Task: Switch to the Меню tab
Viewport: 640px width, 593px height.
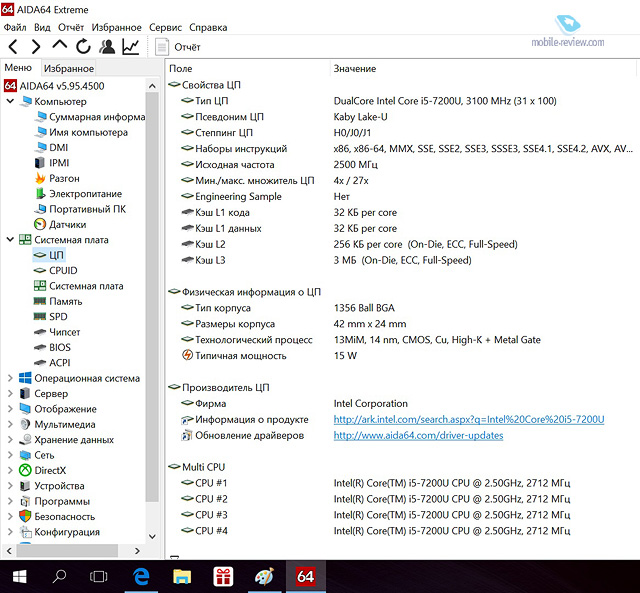Action: pos(18,67)
